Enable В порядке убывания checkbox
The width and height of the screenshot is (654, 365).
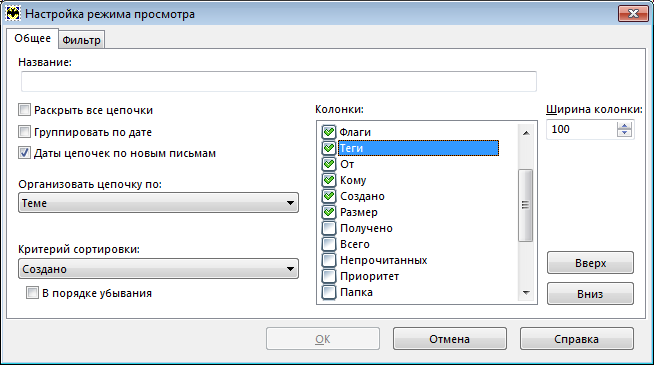tap(32, 293)
